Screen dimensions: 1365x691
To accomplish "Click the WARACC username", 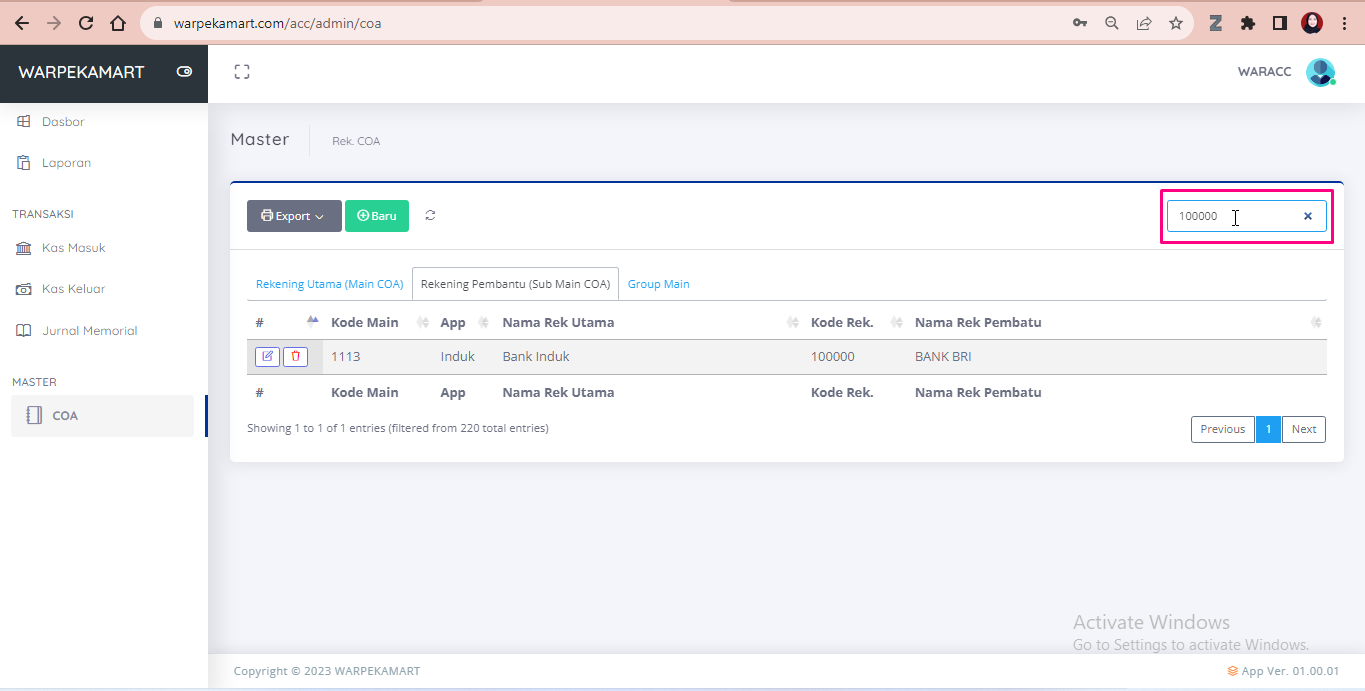I will (x=1265, y=72).
